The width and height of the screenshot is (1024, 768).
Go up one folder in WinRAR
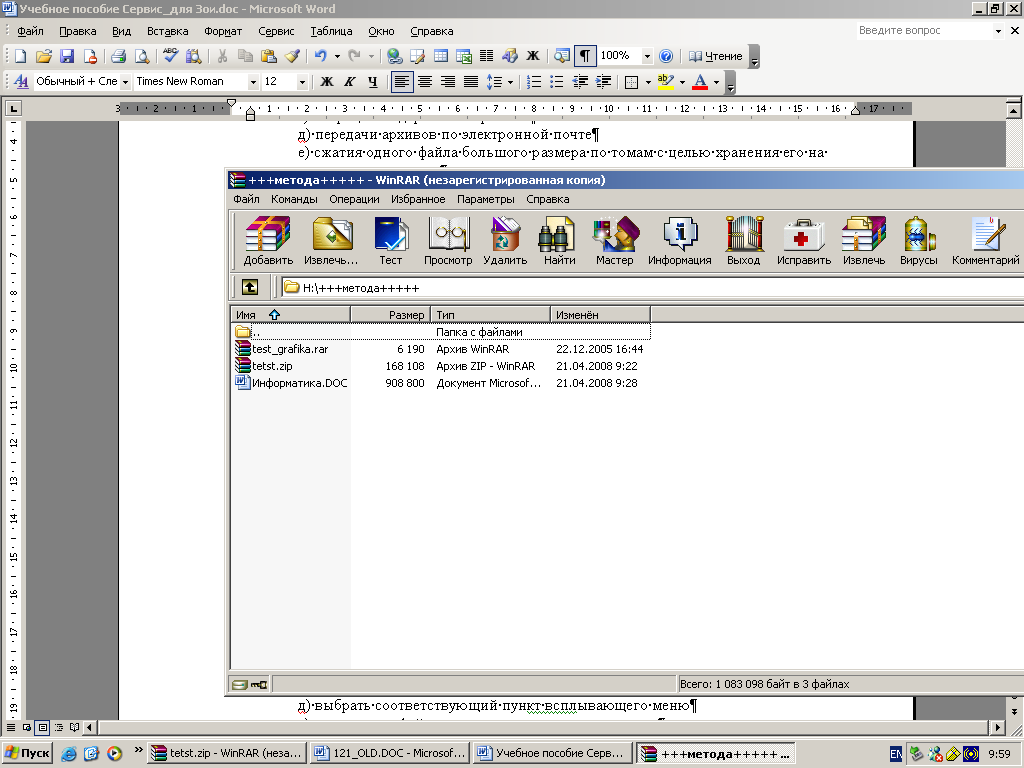pos(250,287)
